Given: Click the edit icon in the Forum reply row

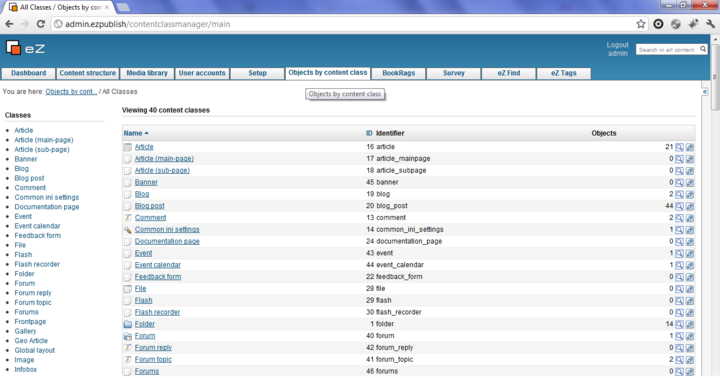Looking at the screenshot, I should (690, 348).
